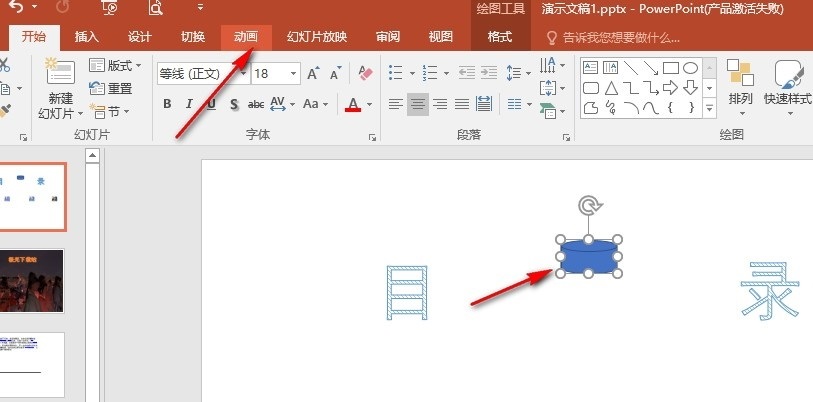Clear all text formatting with the eraser icon
The height and width of the screenshot is (402, 813).
(x=364, y=74)
